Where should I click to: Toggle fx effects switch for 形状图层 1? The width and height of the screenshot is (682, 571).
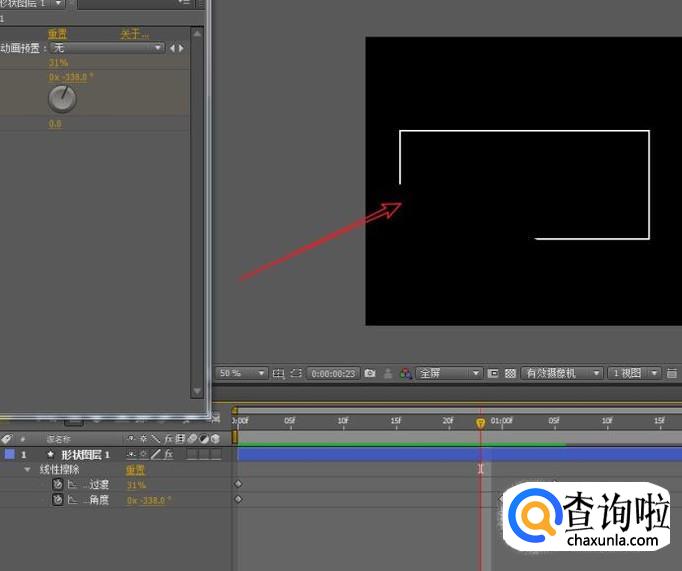(169, 455)
